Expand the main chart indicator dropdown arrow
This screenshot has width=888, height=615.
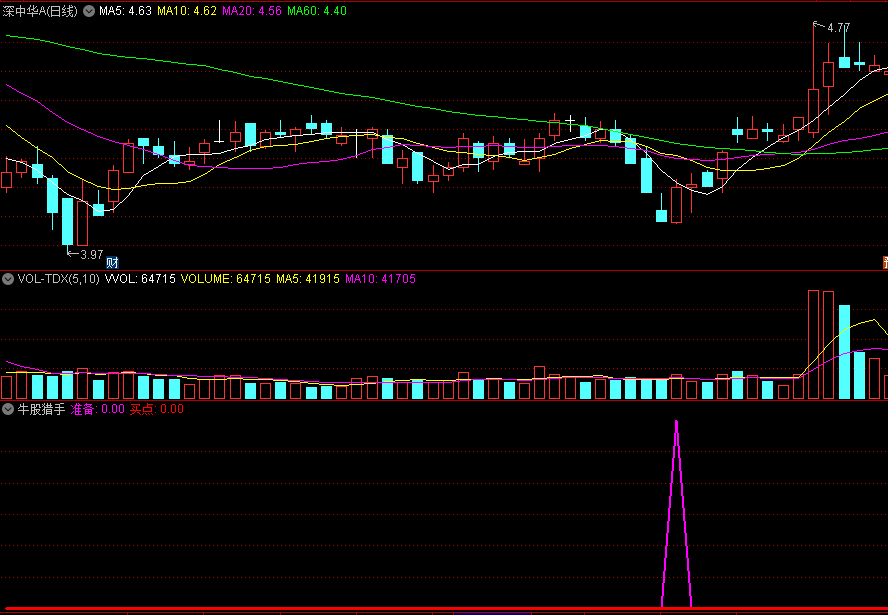pyautogui.click(x=89, y=11)
